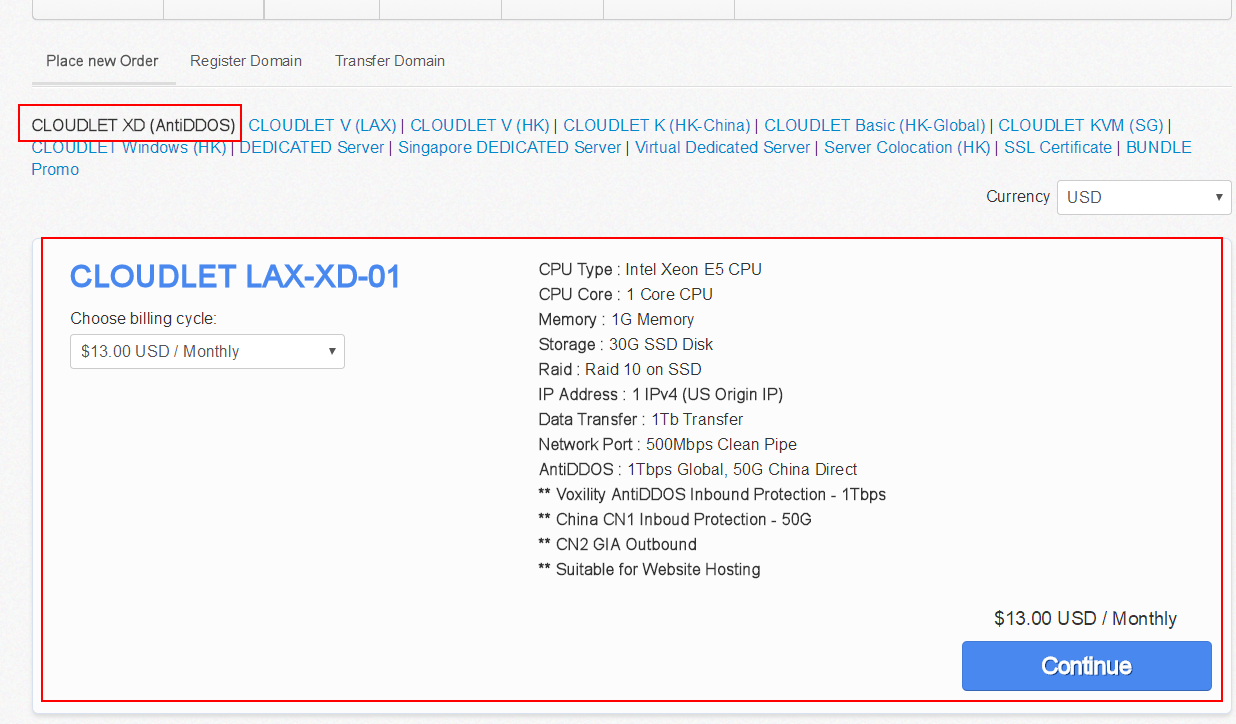The image size is (1236, 724).
Task: Switch to the Transfer Domain tab
Action: (x=390, y=61)
